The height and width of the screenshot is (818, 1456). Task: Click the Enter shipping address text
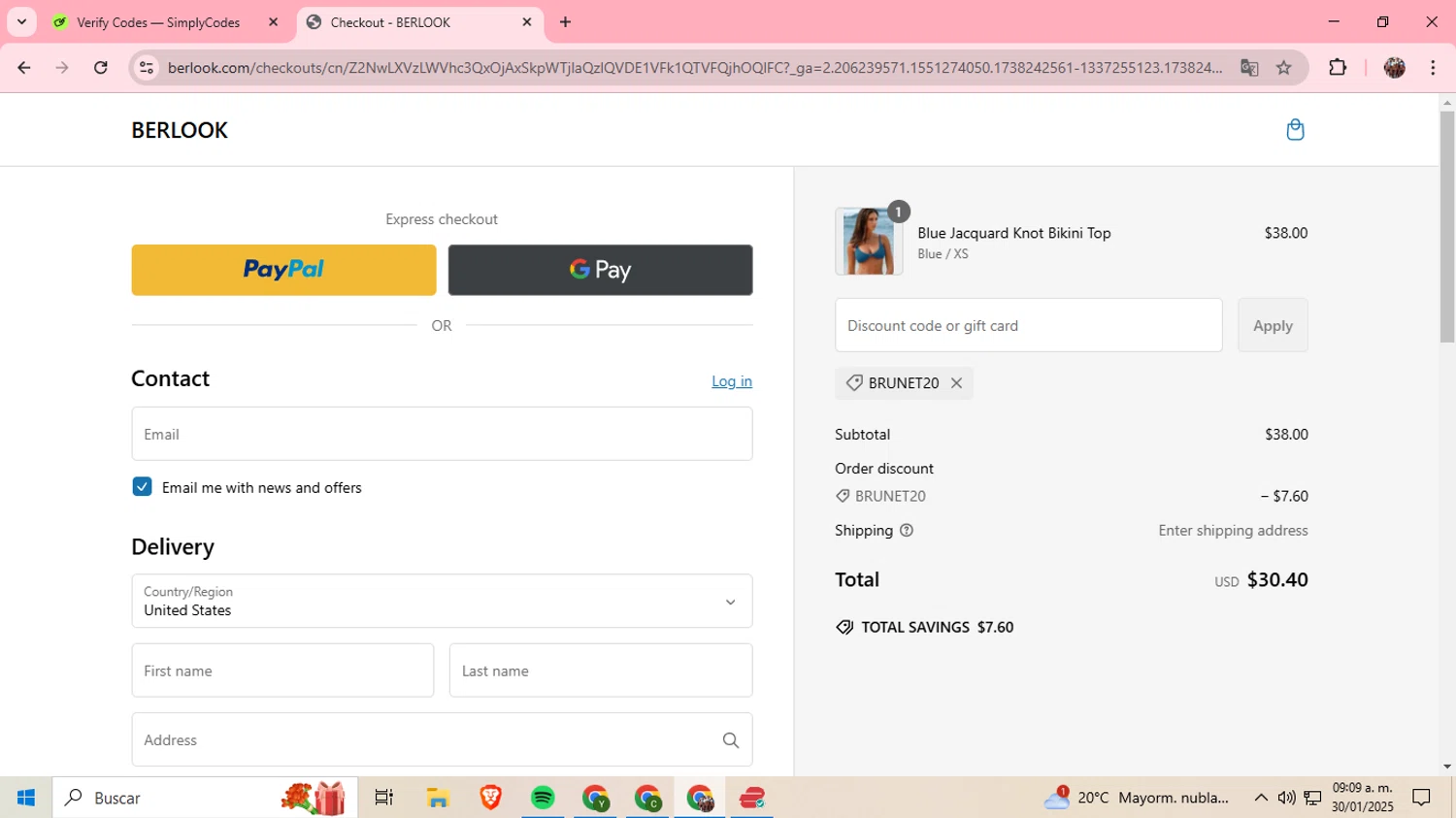pos(1233,531)
